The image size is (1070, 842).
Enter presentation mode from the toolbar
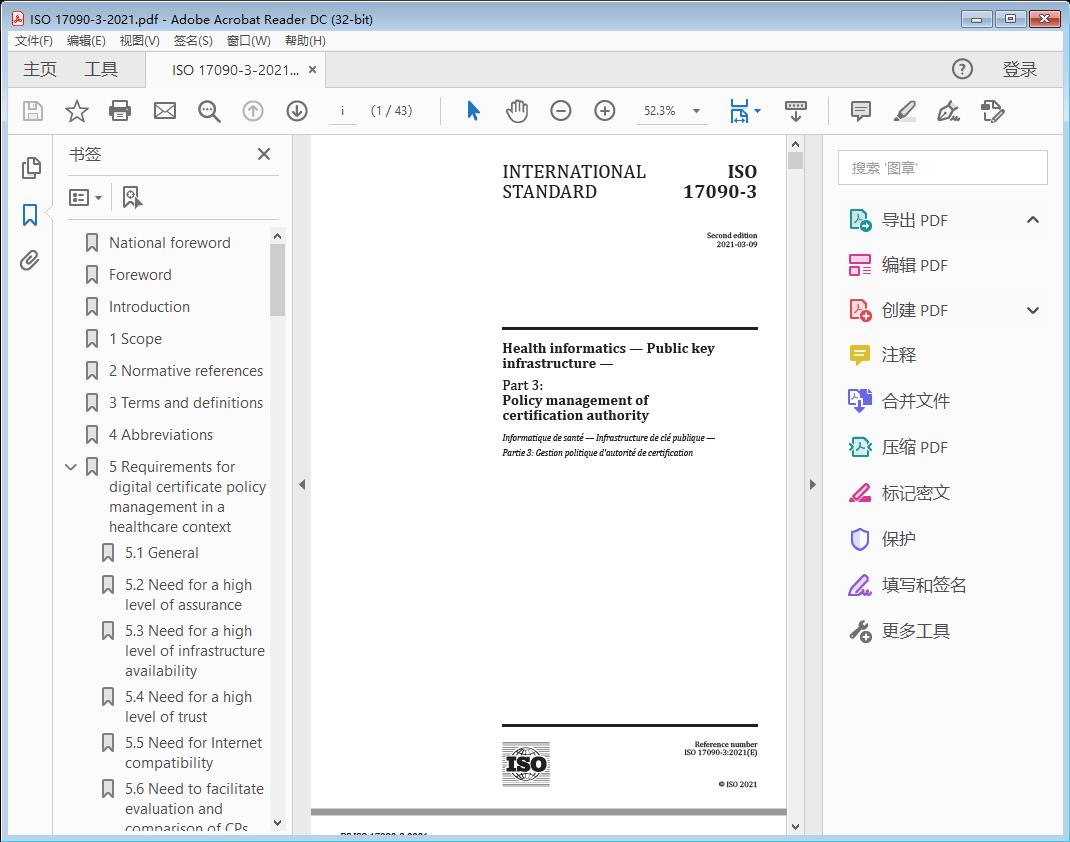(x=795, y=111)
